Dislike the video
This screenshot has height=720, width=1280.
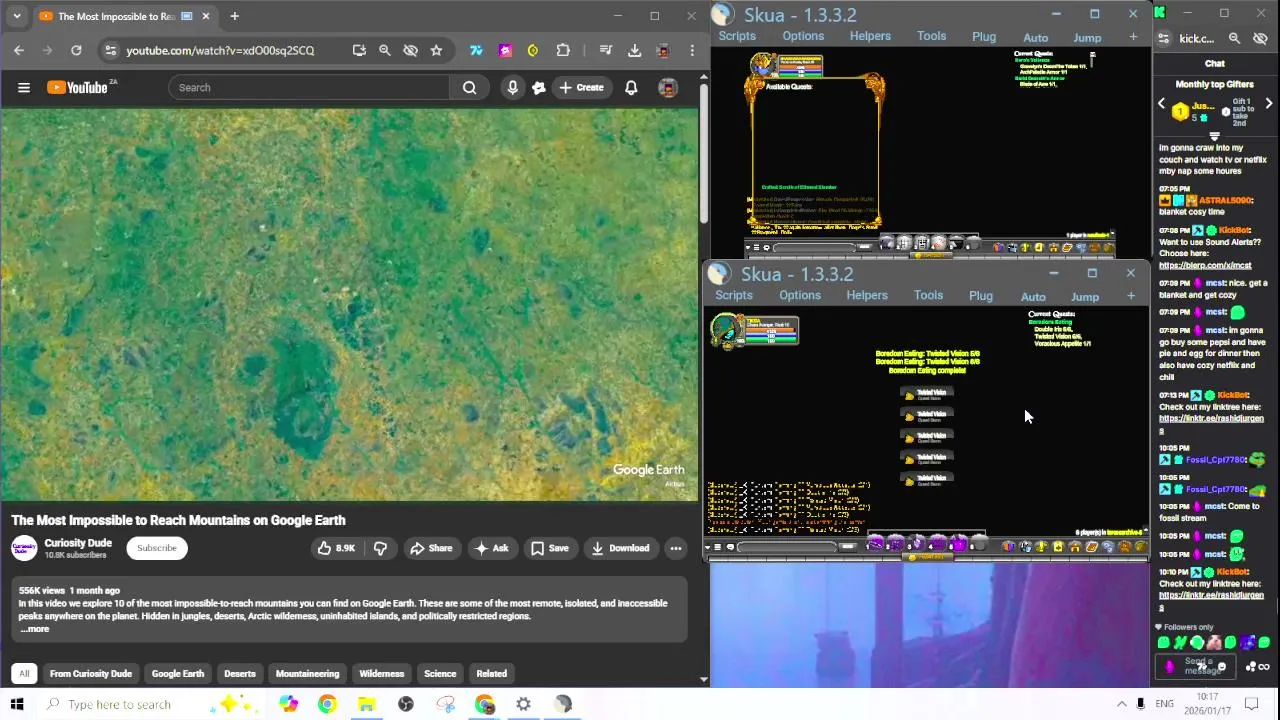tap(380, 548)
